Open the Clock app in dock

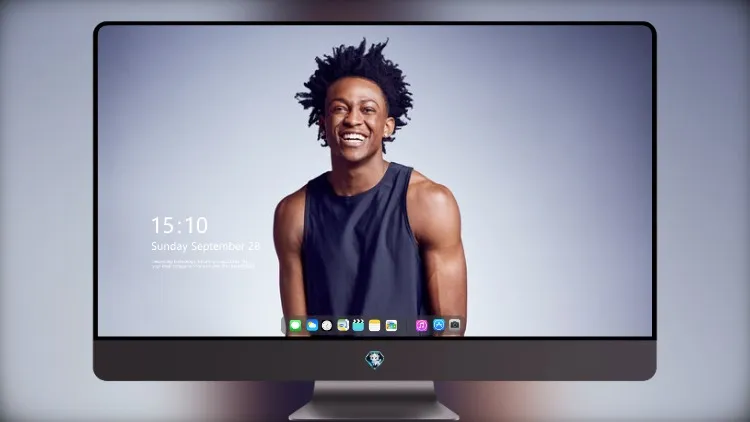[x=327, y=325]
